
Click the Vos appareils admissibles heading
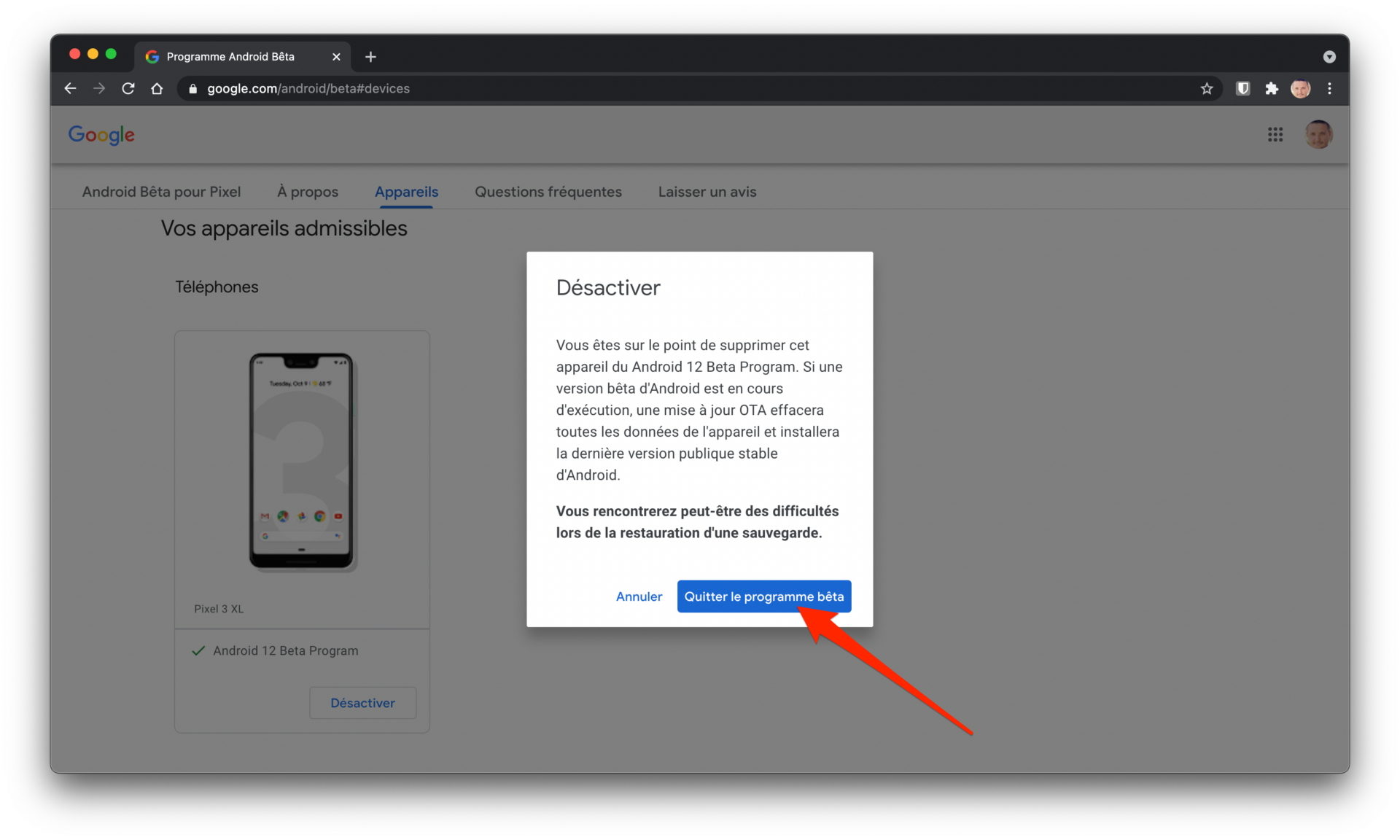(284, 228)
